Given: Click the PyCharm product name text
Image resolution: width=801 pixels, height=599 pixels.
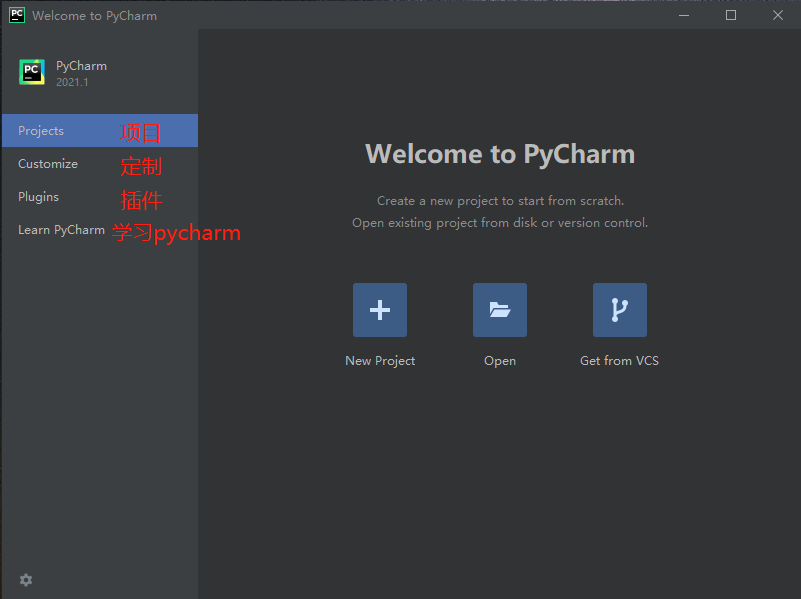Looking at the screenshot, I should coord(81,66).
